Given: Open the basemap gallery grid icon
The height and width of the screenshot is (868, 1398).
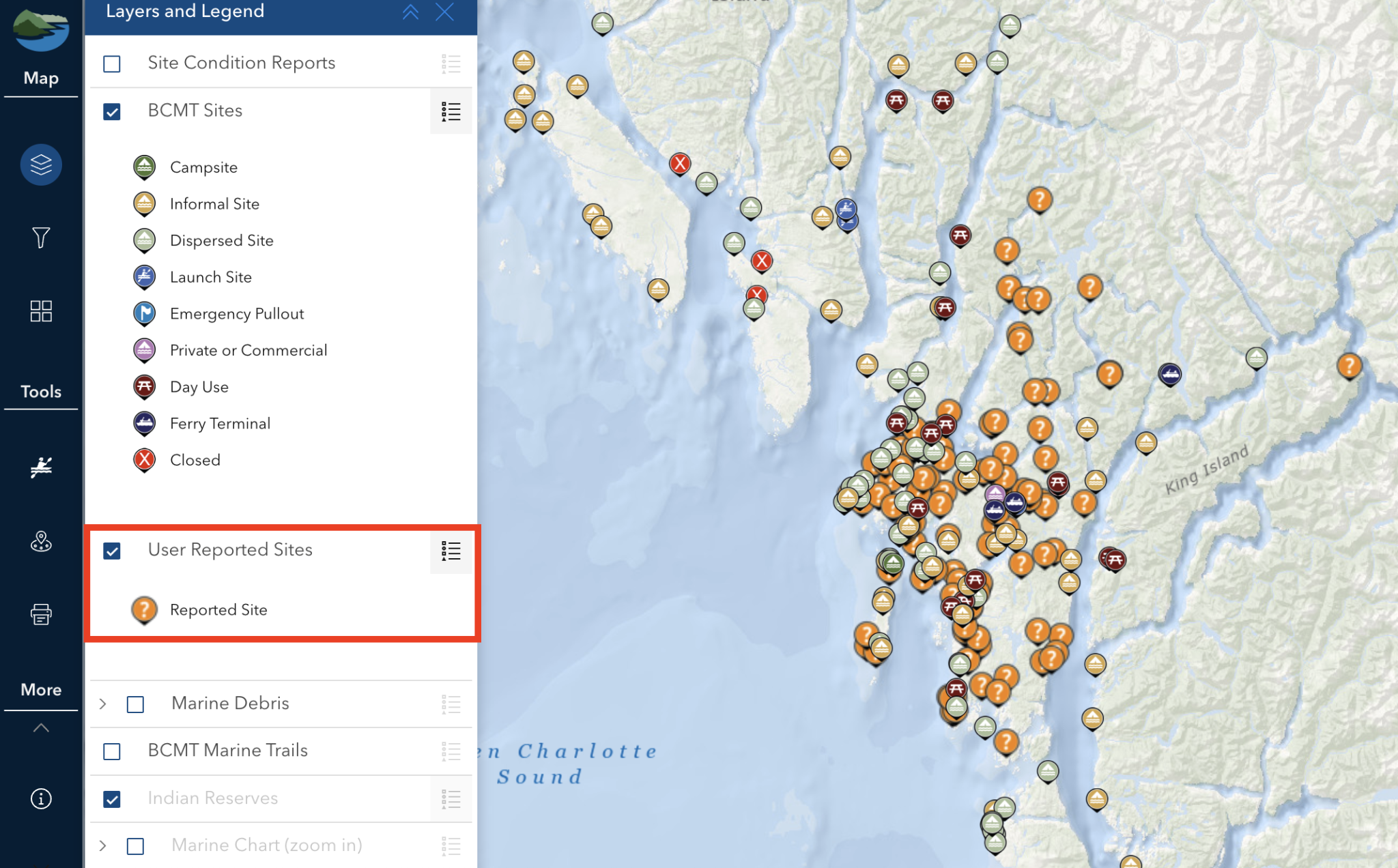Looking at the screenshot, I should pyautogui.click(x=41, y=311).
